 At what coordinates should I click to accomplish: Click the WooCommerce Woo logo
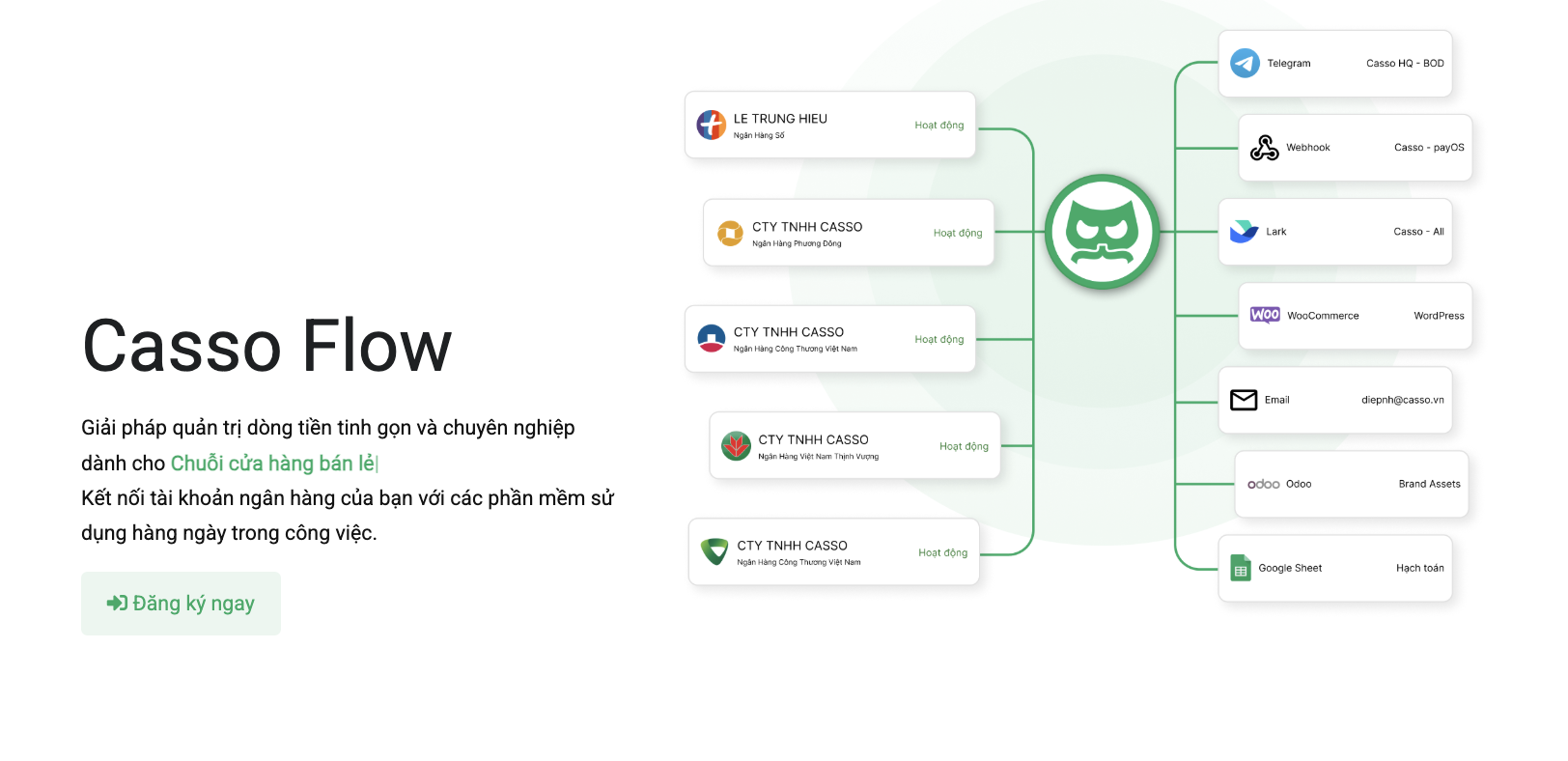coord(1265,315)
